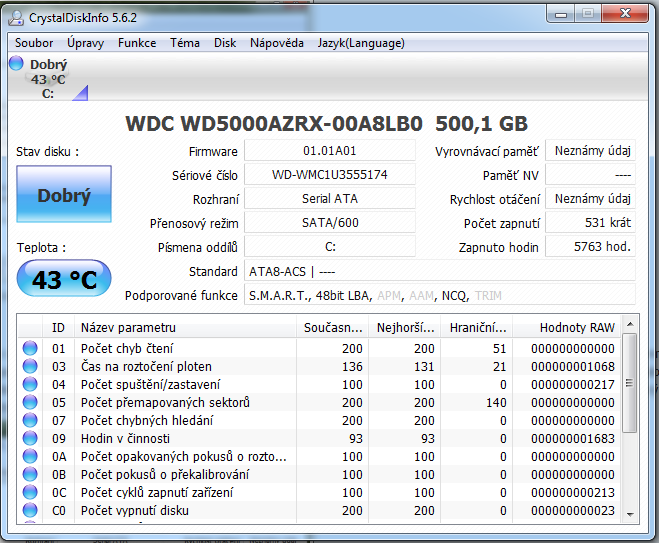The width and height of the screenshot is (659, 543).
Task: Click the big Dobrý health status button
Action: click(64, 194)
